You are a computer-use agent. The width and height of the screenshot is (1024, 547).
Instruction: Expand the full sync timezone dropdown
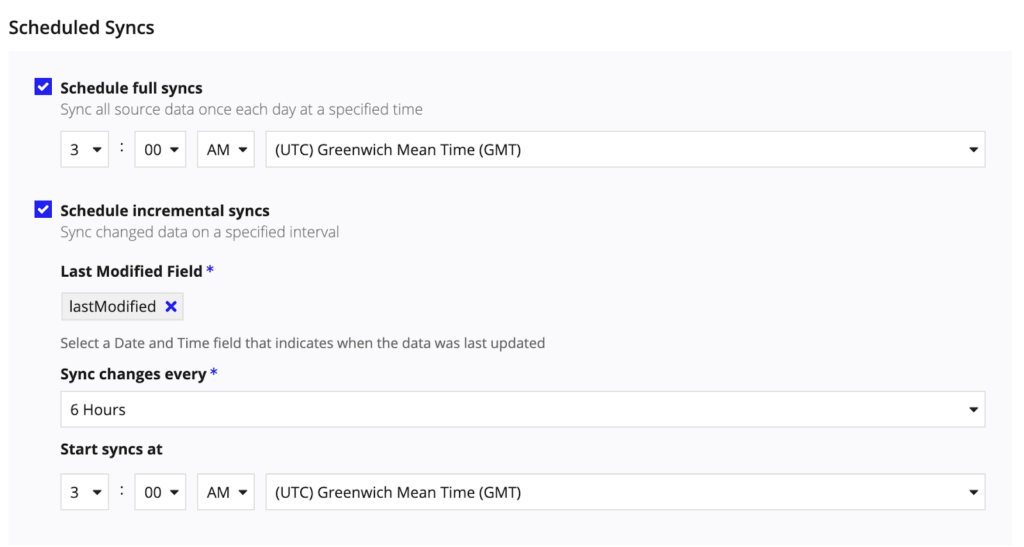pyautogui.click(x=625, y=150)
